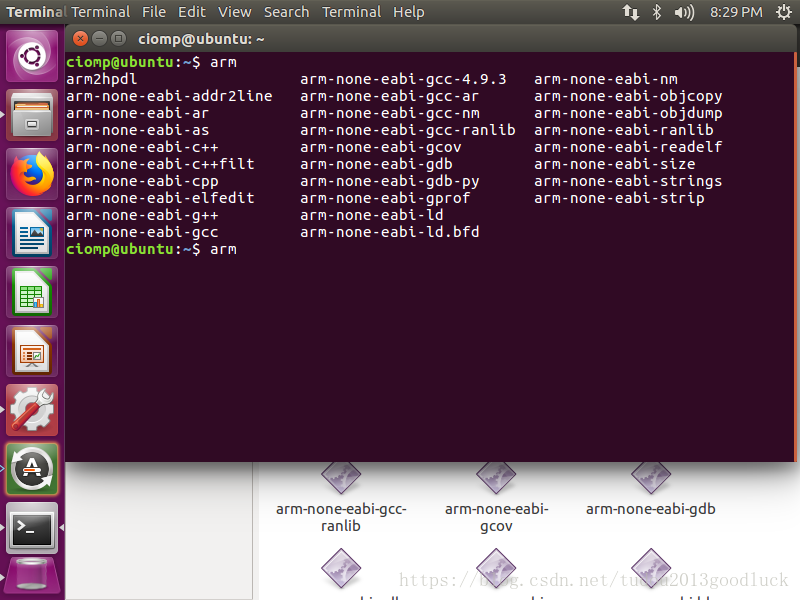Click arm-none-eabi-g++ in terminal output
This screenshot has width=800, height=600.
tap(142, 215)
